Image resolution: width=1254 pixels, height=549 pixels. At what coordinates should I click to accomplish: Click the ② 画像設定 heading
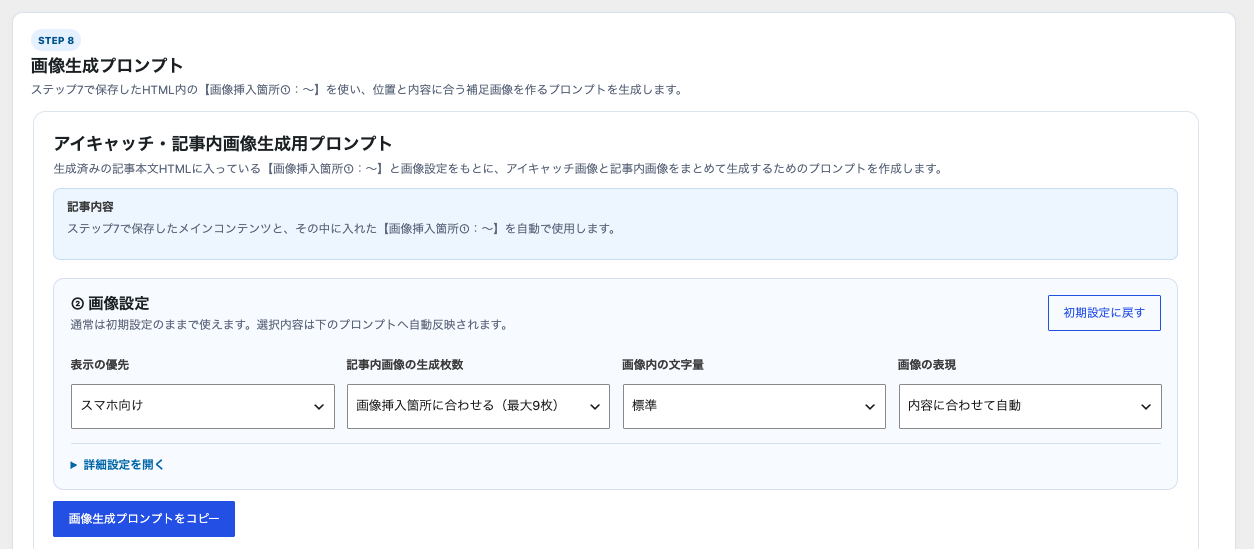[x=110, y=303]
